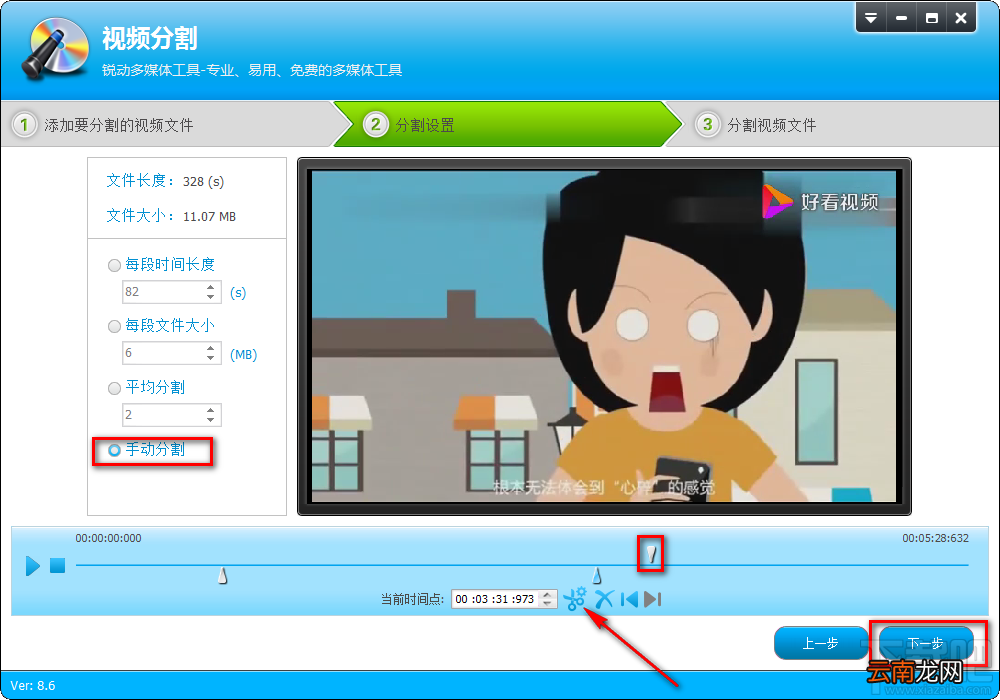Viewport: 1000px width, 700px height.
Task: Click the timeline playhead slider handle
Action: [x=651, y=553]
